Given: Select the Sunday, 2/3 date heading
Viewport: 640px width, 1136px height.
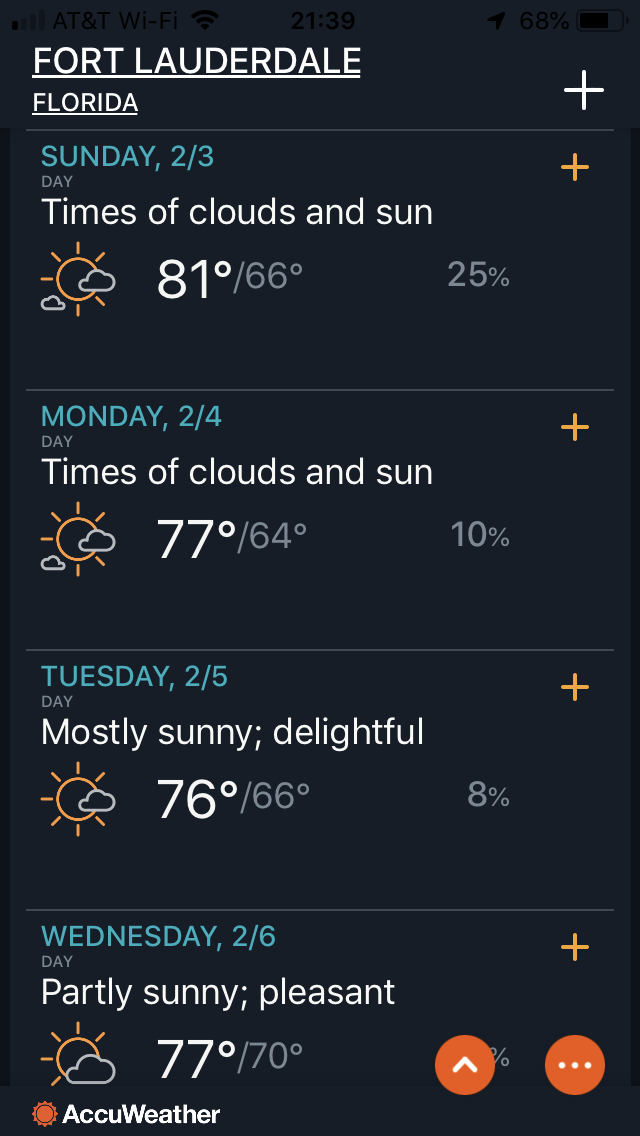Looking at the screenshot, I should (x=128, y=156).
